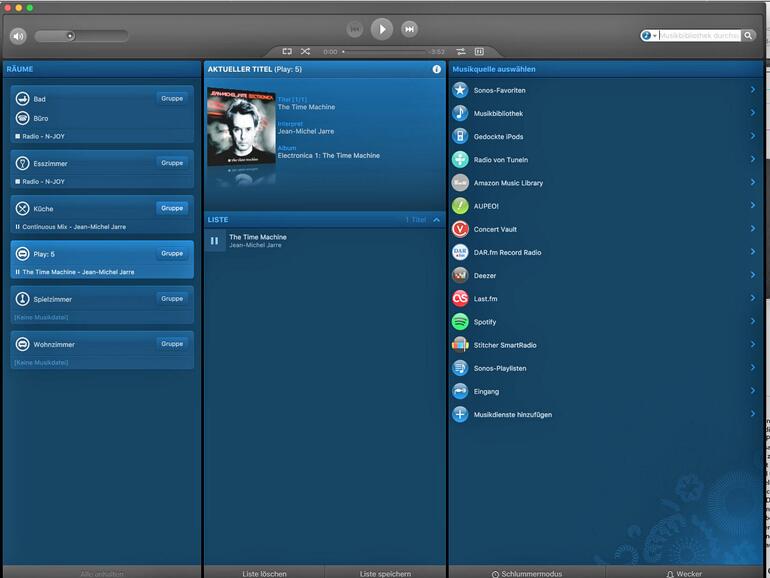
Task: Select the Esszimmer room icon
Action: (22, 164)
